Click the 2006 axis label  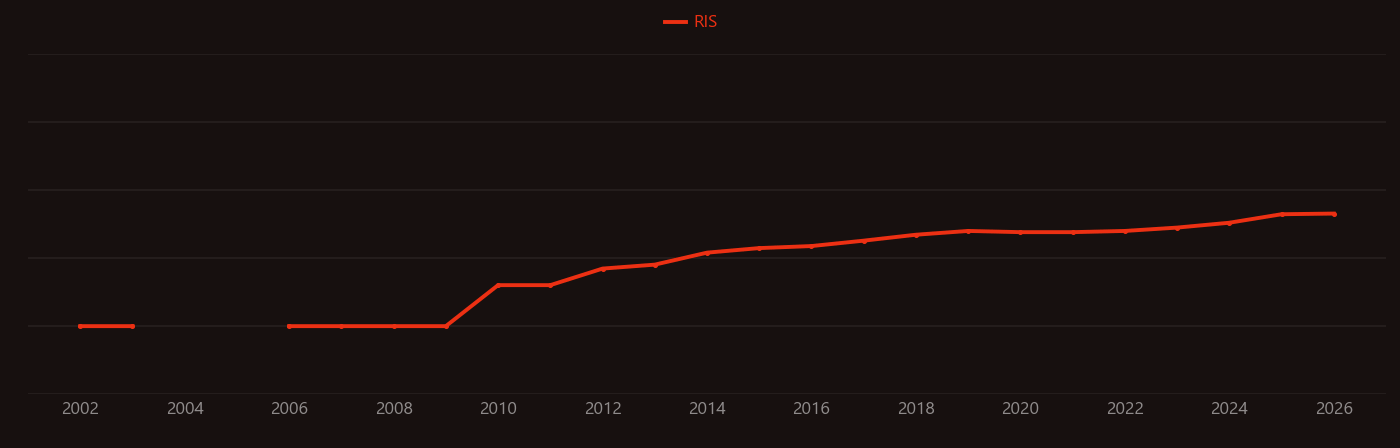(289, 409)
